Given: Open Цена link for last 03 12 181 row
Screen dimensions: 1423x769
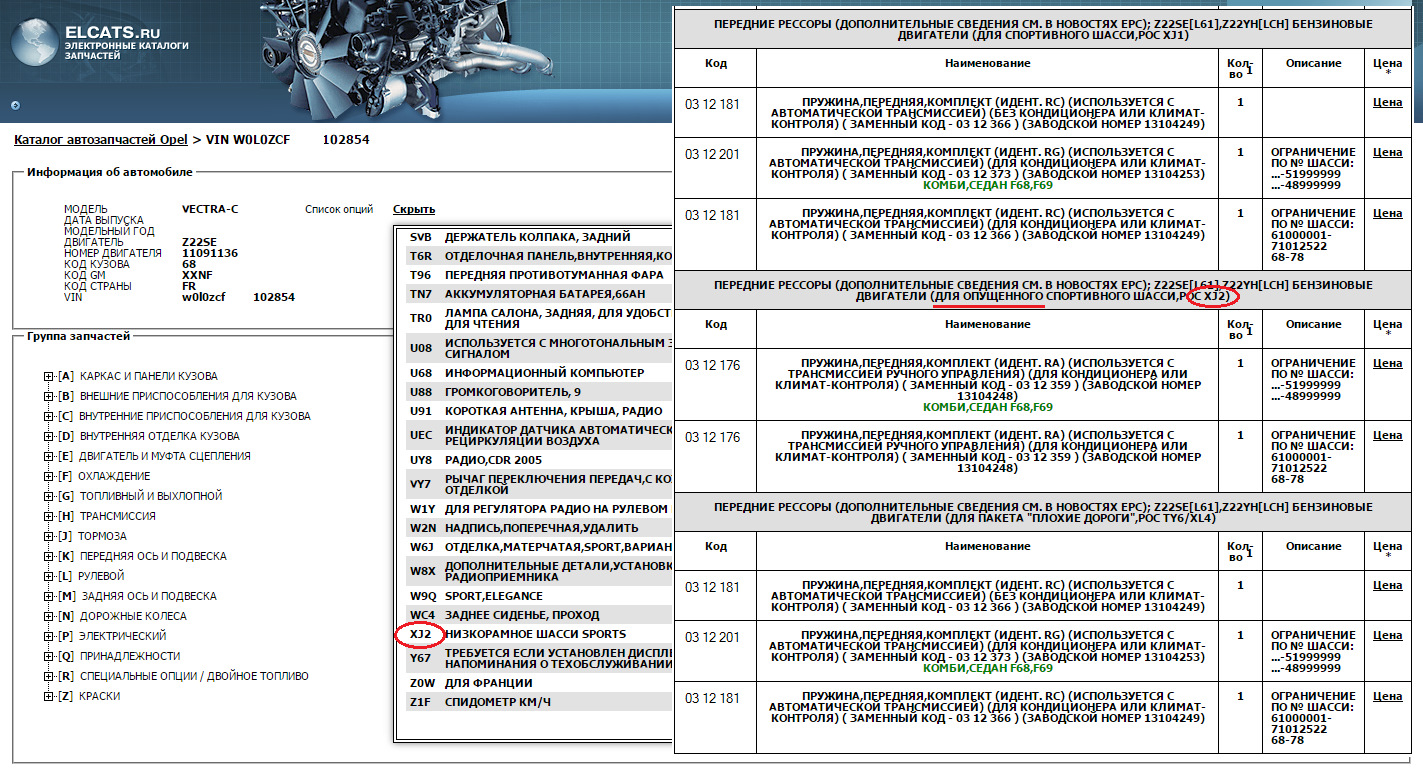Looking at the screenshot, I should (x=1387, y=696).
